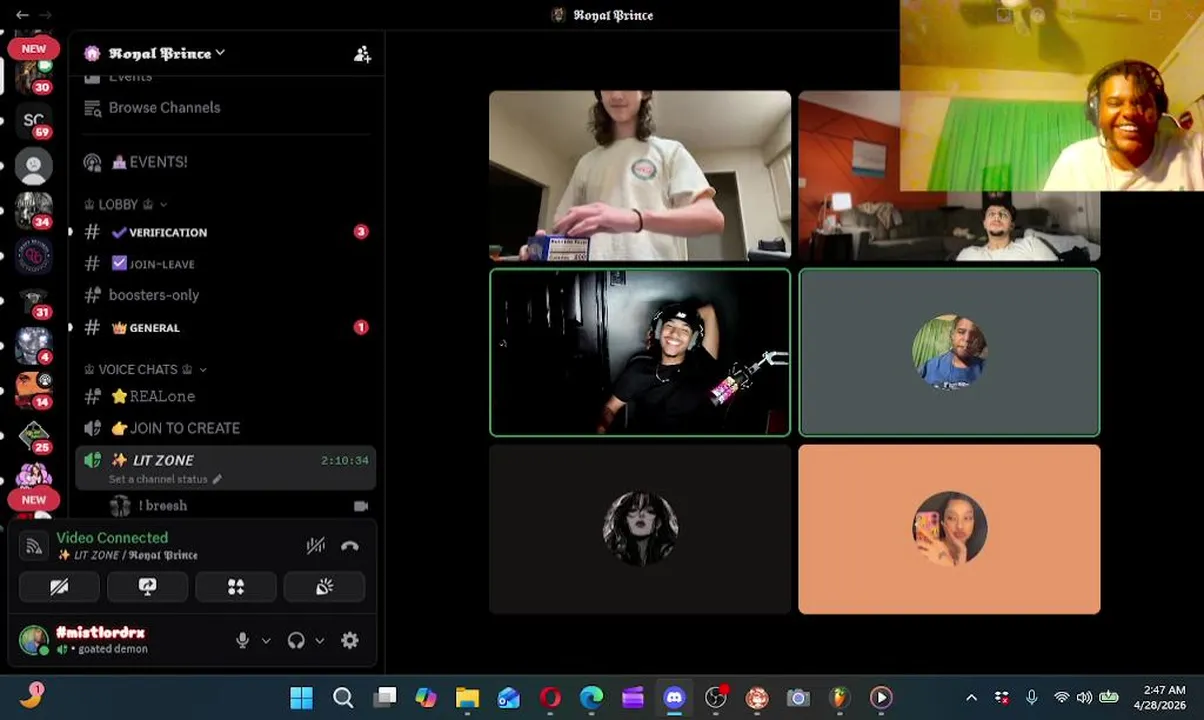Collapse the VOICE CHATS category
Viewport: 1204px width, 720px height.
tap(145, 369)
